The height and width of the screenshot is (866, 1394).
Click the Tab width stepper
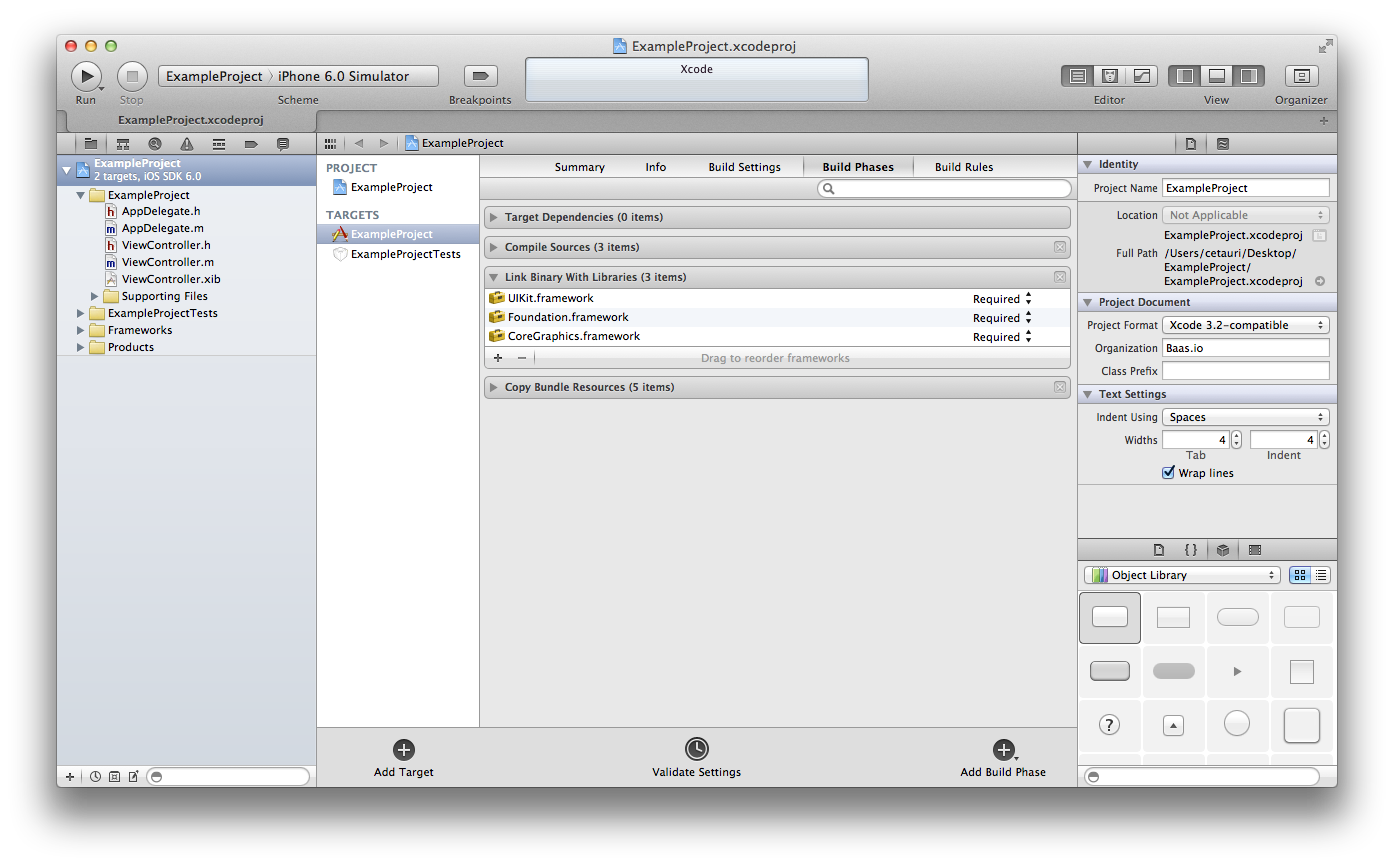click(x=1237, y=440)
